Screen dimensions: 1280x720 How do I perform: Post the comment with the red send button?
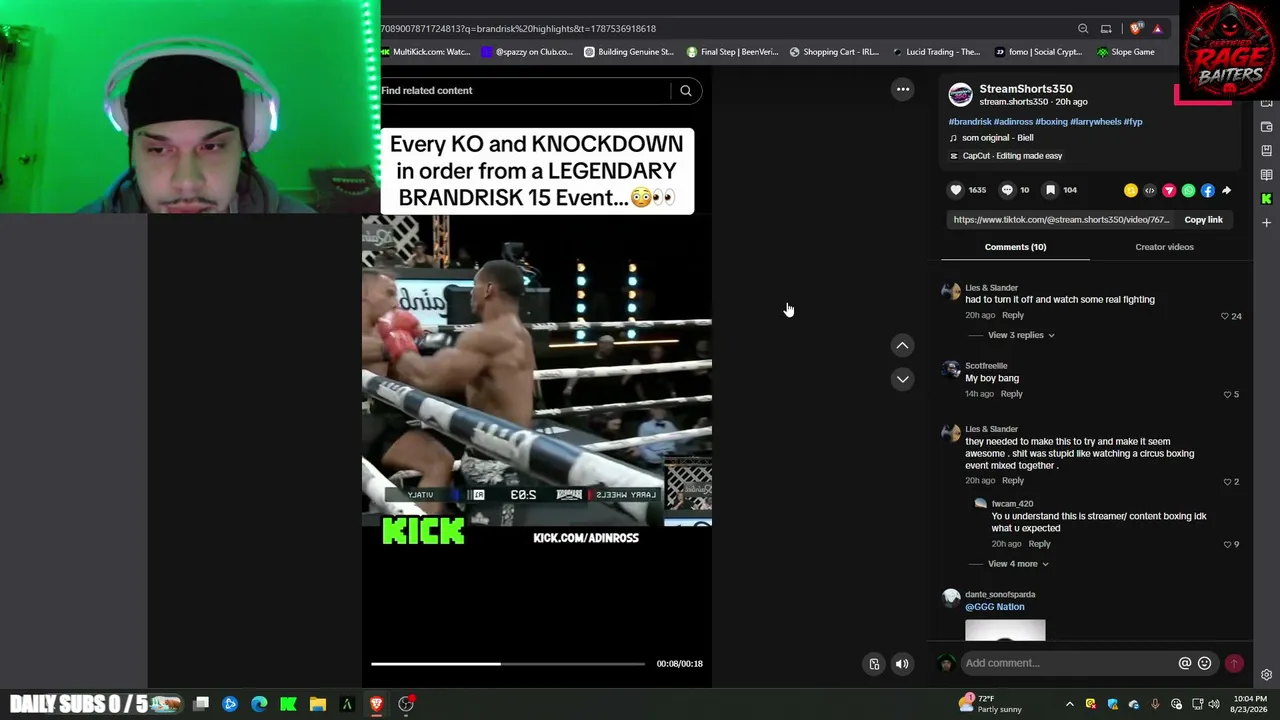pyautogui.click(x=1234, y=663)
